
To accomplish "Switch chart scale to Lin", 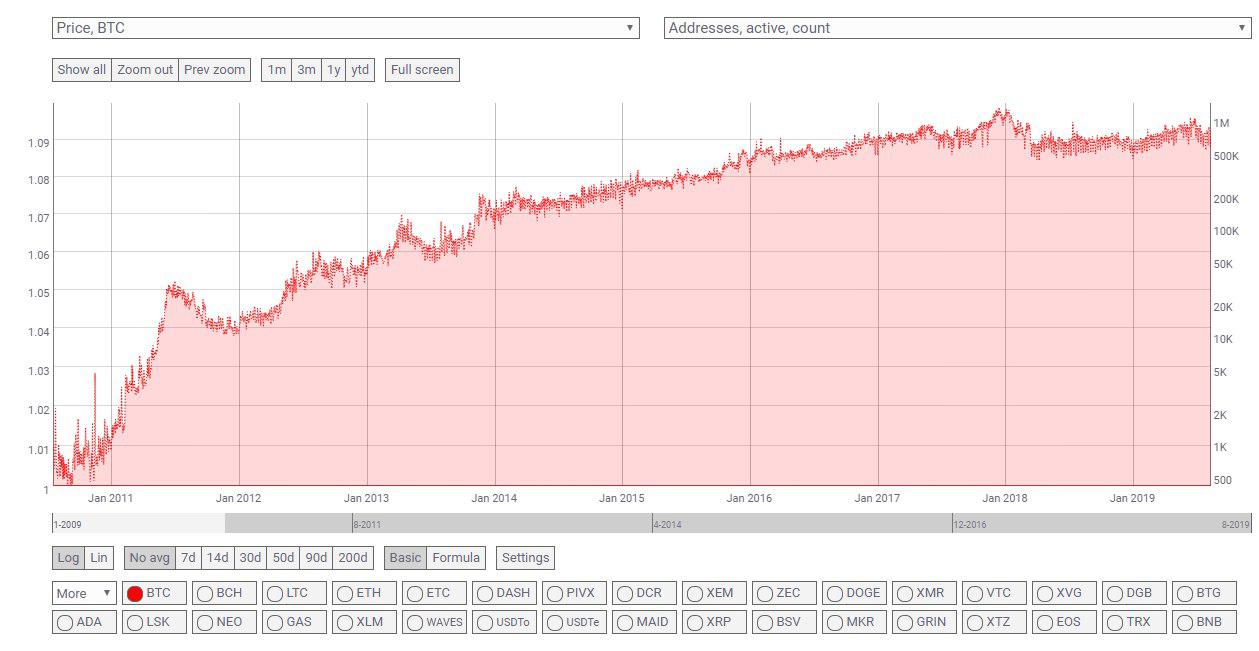I will [98, 558].
